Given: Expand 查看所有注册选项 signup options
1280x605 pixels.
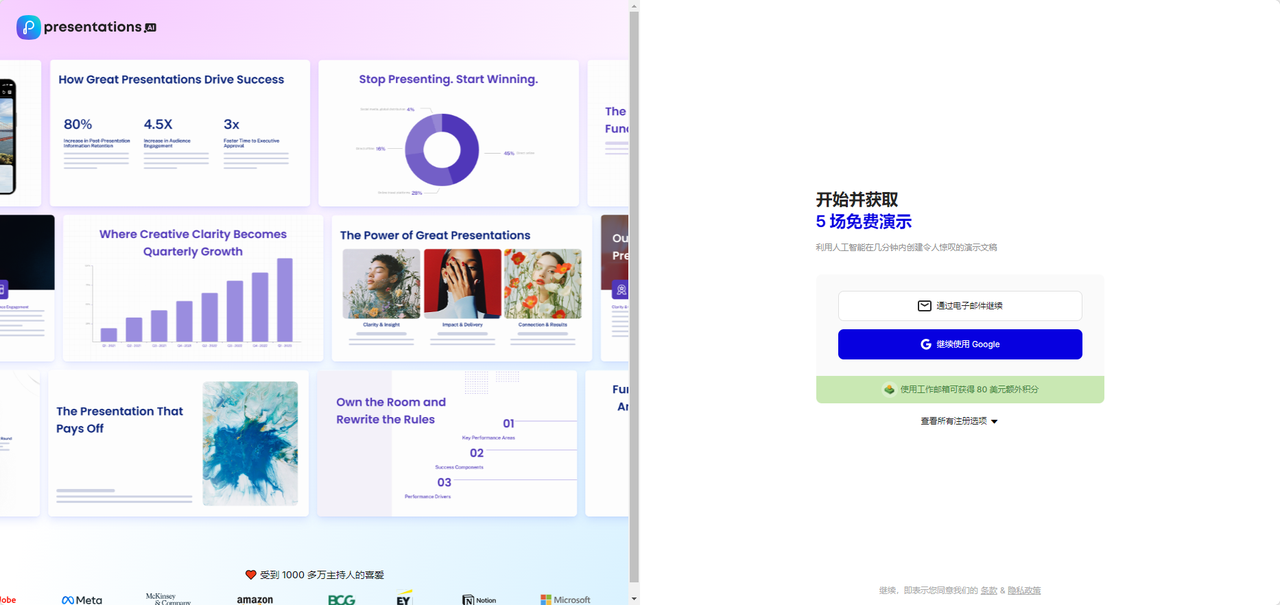Looking at the screenshot, I should [959, 421].
